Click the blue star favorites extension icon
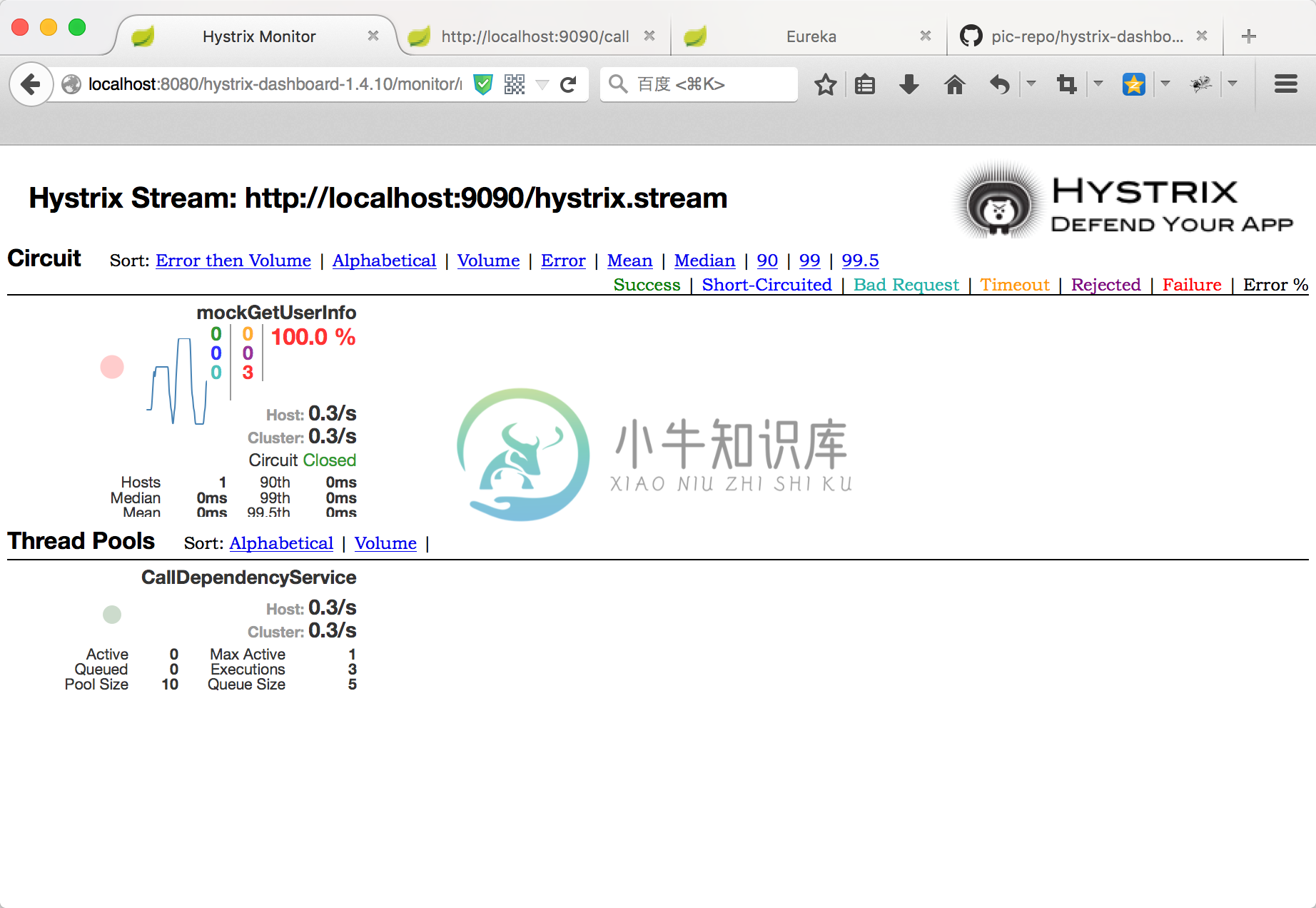The image size is (1316, 908). (x=1133, y=84)
